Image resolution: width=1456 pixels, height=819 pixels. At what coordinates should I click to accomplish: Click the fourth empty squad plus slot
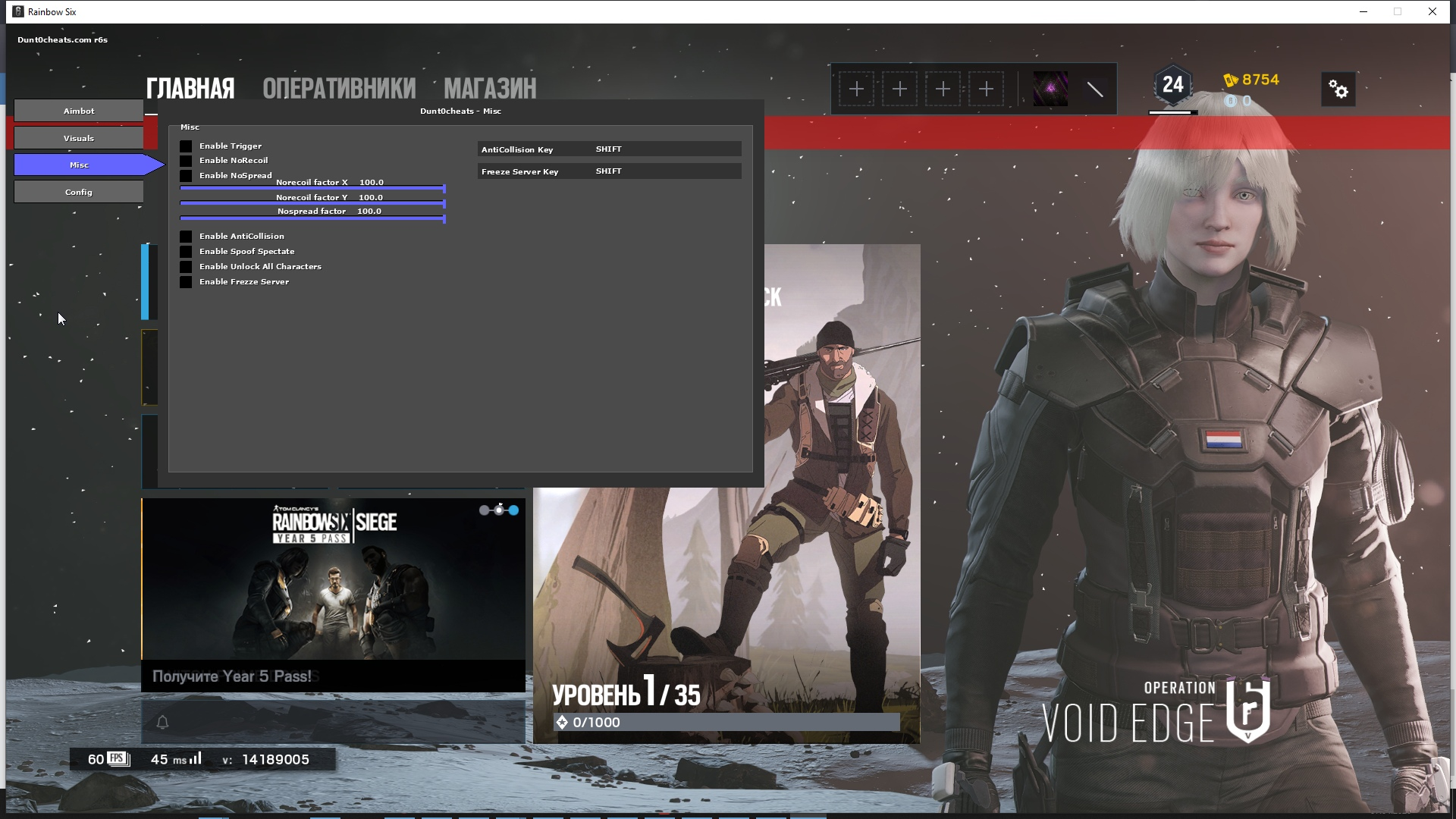click(x=986, y=89)
